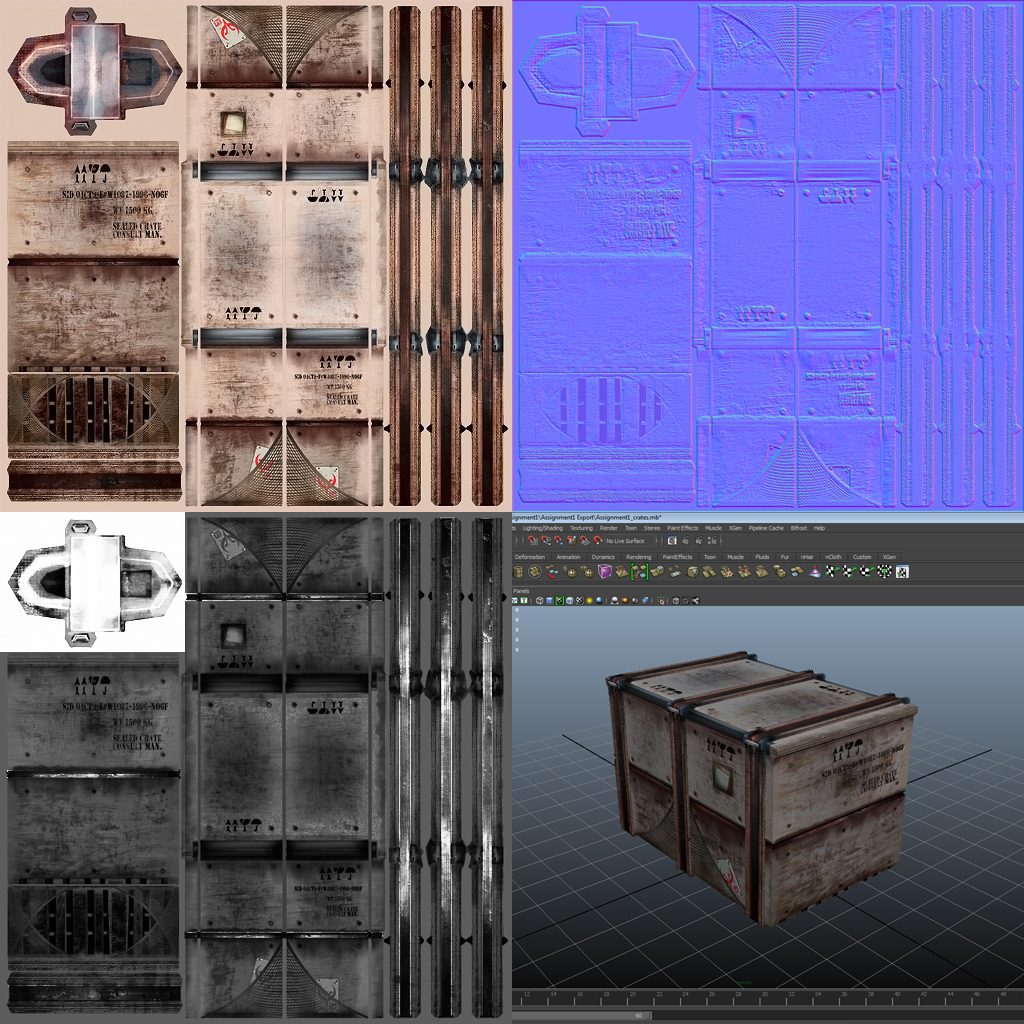Click the No Live Surface button
This screenshot has height=1024, width=1024.
(x=625, y=541)
